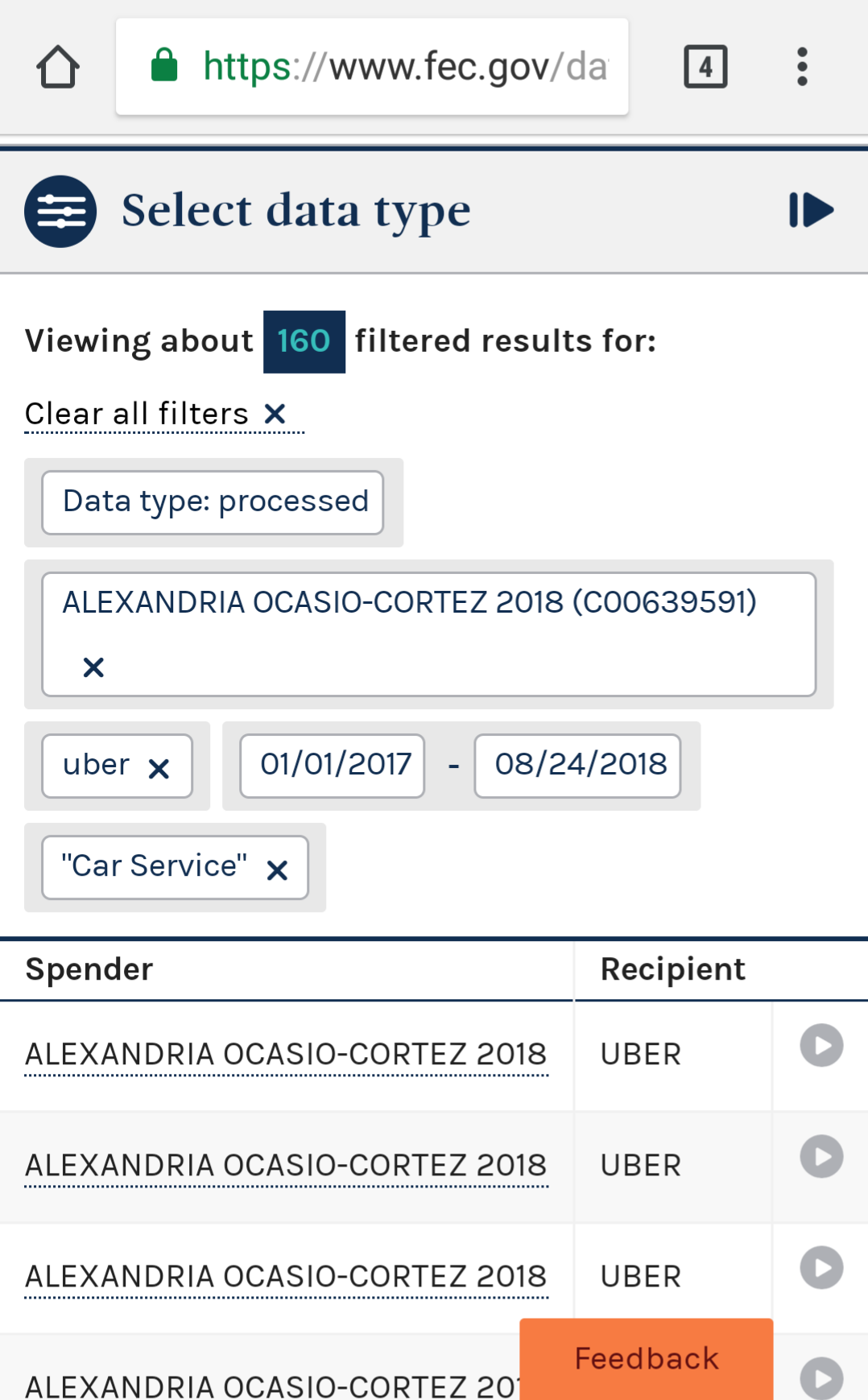This screenshot has width=868, height=1400.
Task: Expand details for the third UBER row
Action: 821,1268
